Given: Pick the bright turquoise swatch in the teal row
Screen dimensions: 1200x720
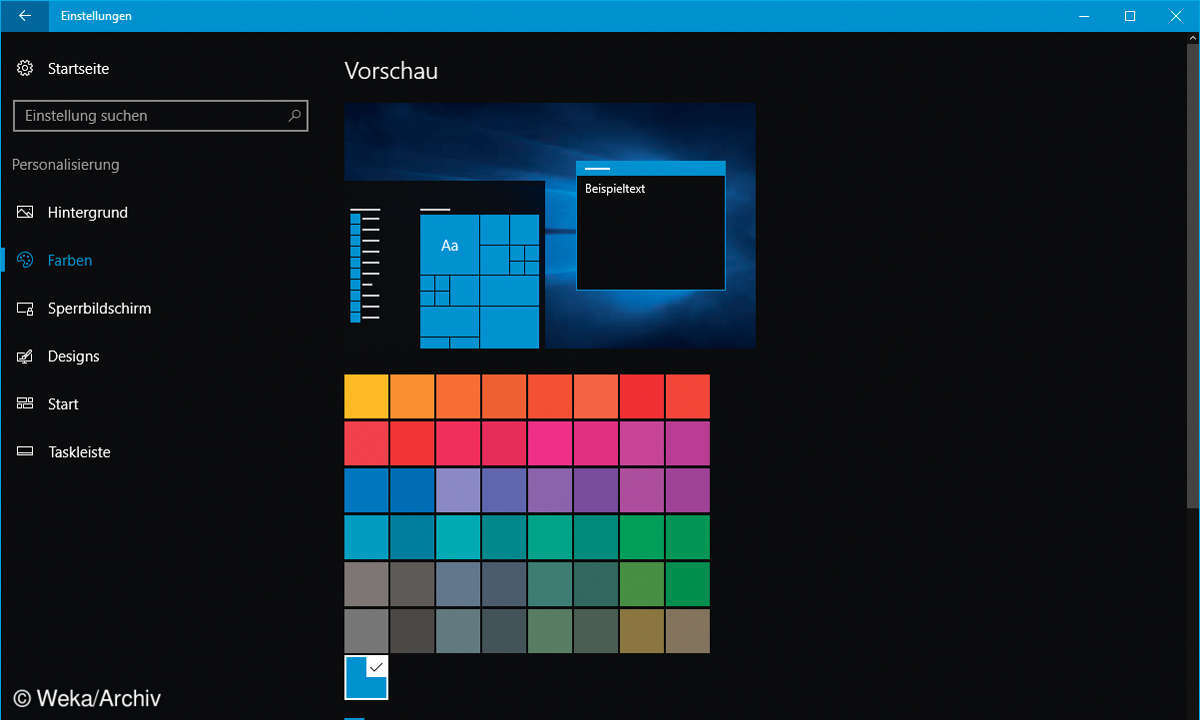Looking at the screenshot, I should (458, 537).
